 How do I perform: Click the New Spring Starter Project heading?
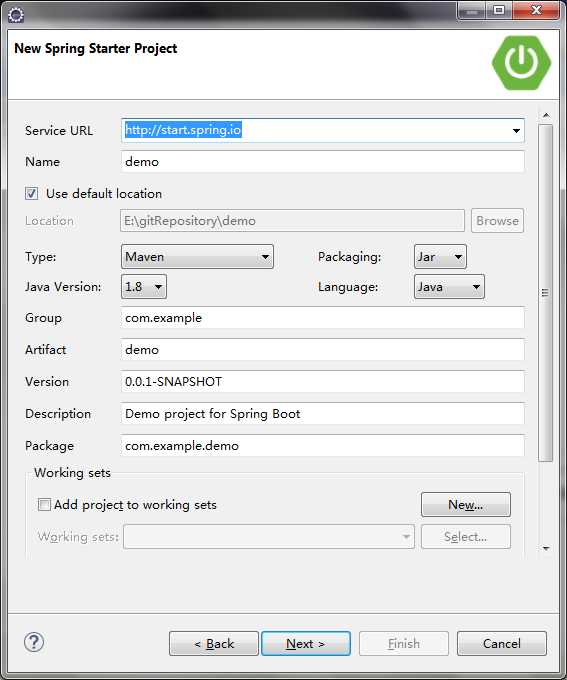point(96,49)
